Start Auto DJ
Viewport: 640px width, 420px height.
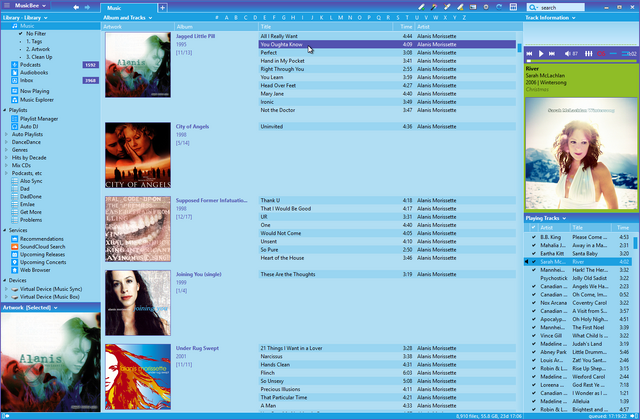click(x=29, y=127)
